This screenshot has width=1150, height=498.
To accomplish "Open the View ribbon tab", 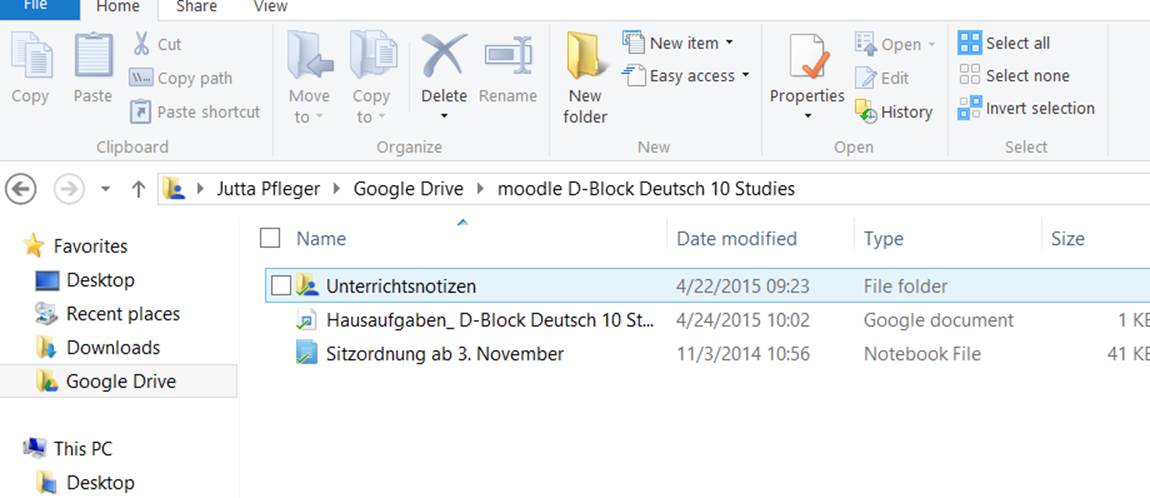I will tap(270, 7).
